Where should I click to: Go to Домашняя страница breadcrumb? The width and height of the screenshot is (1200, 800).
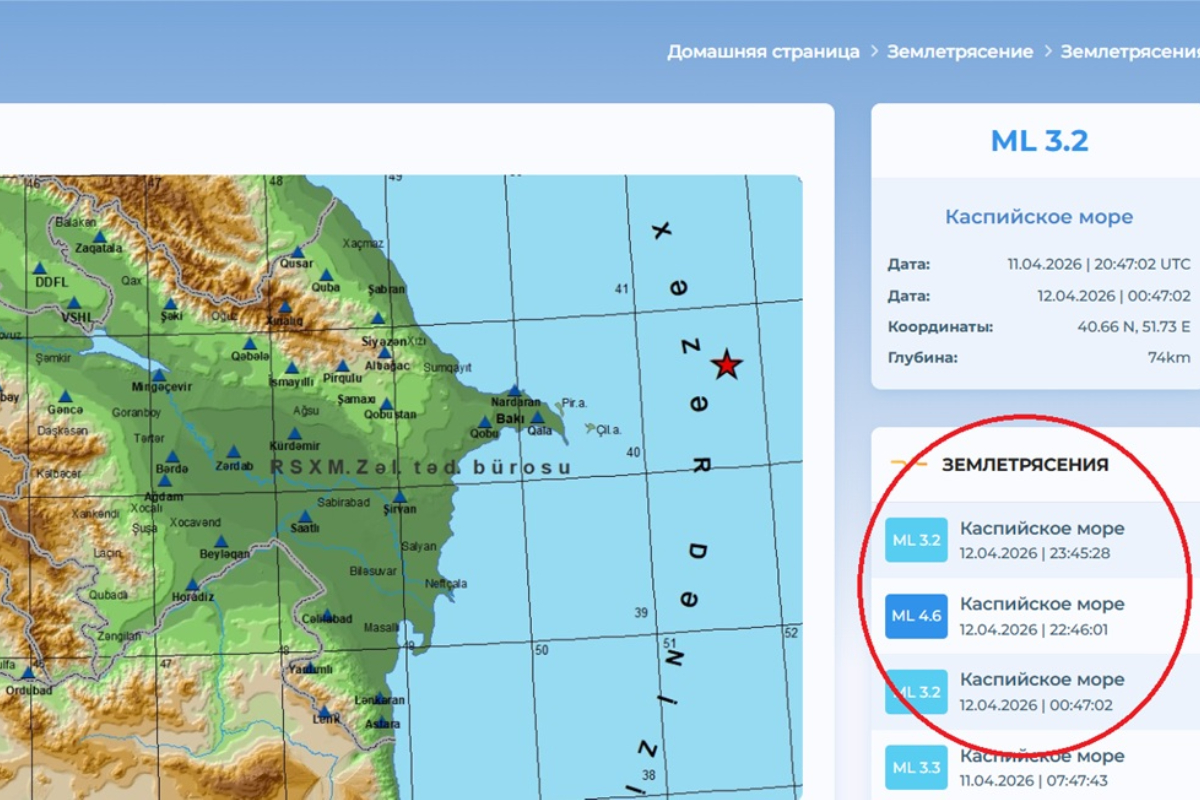763,52
